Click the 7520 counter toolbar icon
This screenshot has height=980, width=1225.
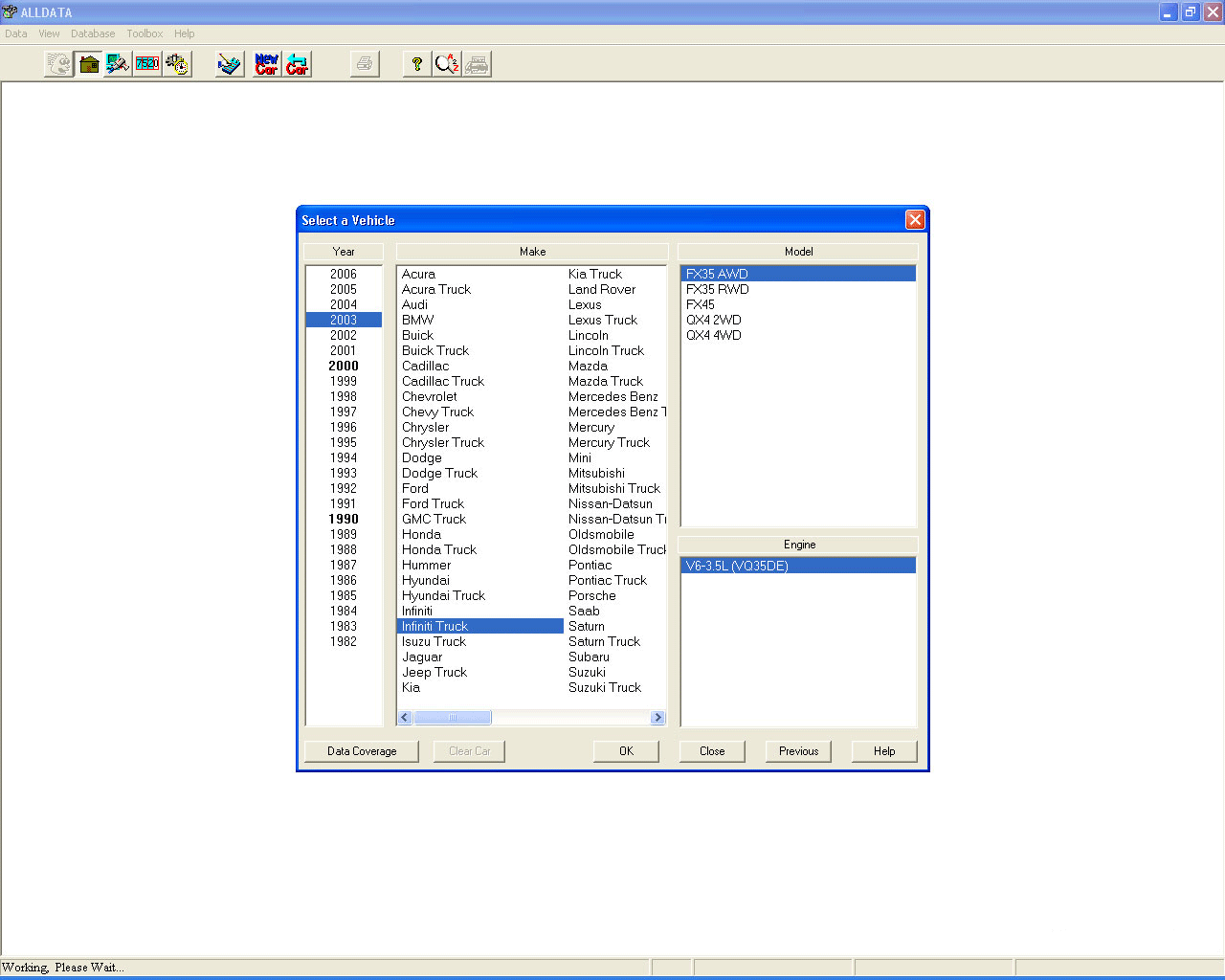point(147,64)
